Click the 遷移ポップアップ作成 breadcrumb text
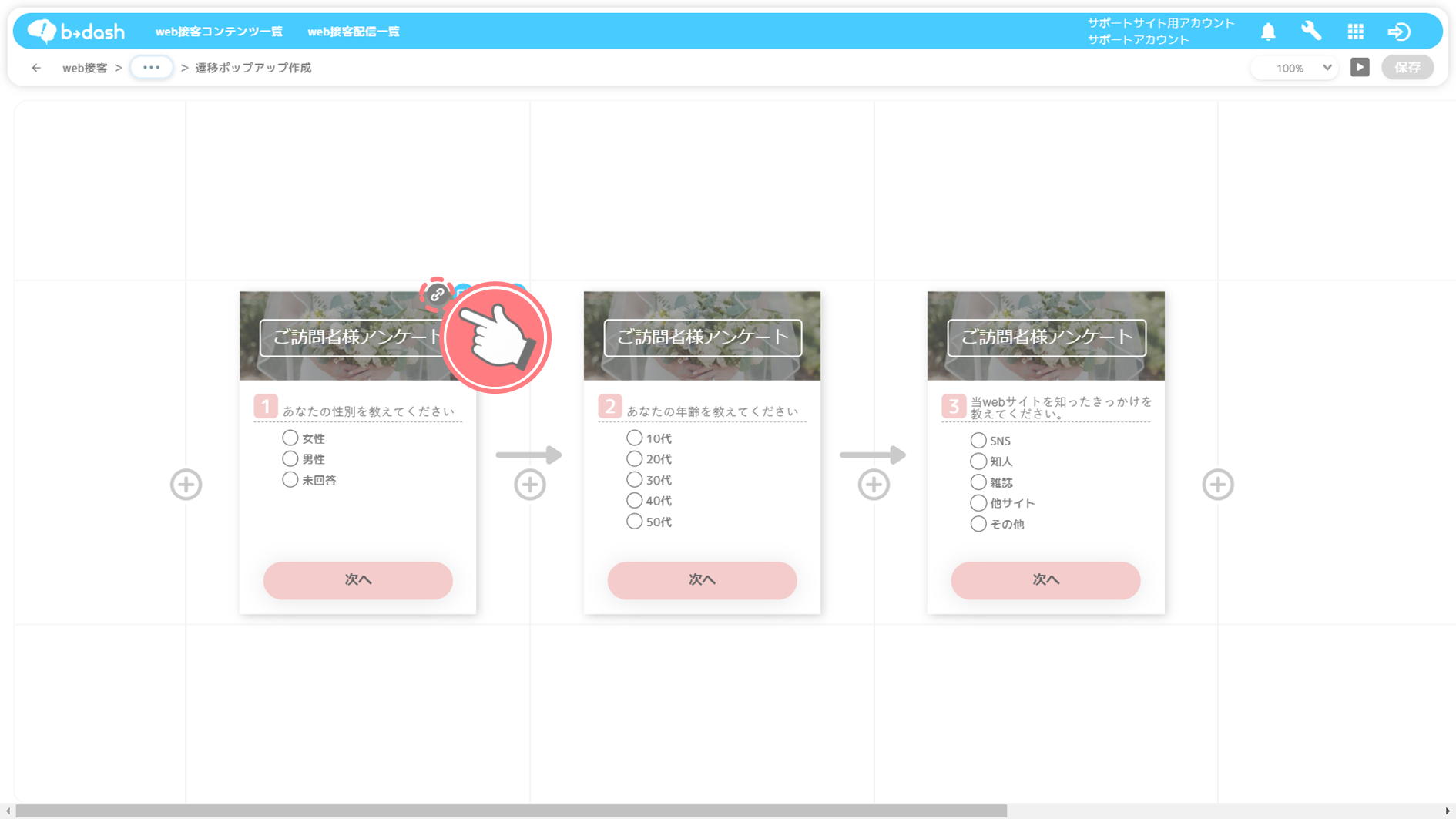Image resolution: width=1456 pixels, height=819 pixels. [253, 68]
